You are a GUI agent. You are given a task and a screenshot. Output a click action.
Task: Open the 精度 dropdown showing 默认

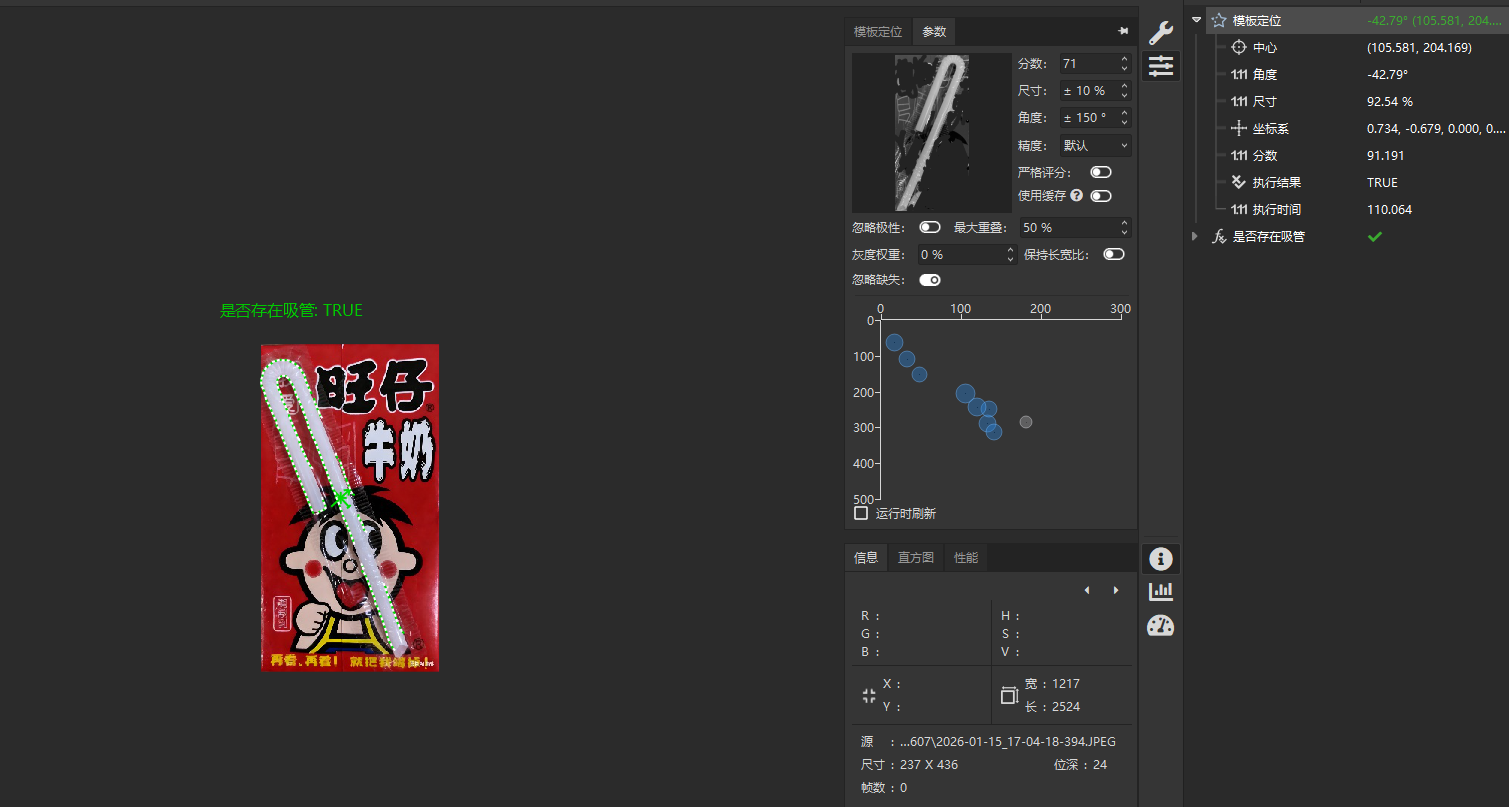[x=1095, y=144]
